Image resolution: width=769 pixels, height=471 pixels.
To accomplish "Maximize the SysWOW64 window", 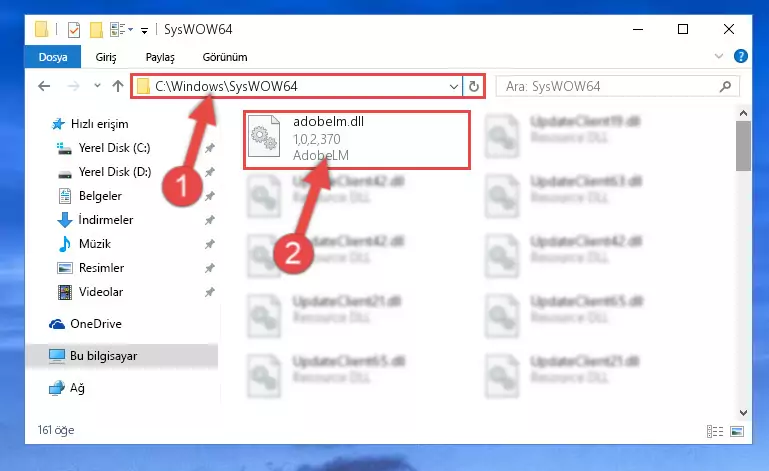I will pos(683,29).
